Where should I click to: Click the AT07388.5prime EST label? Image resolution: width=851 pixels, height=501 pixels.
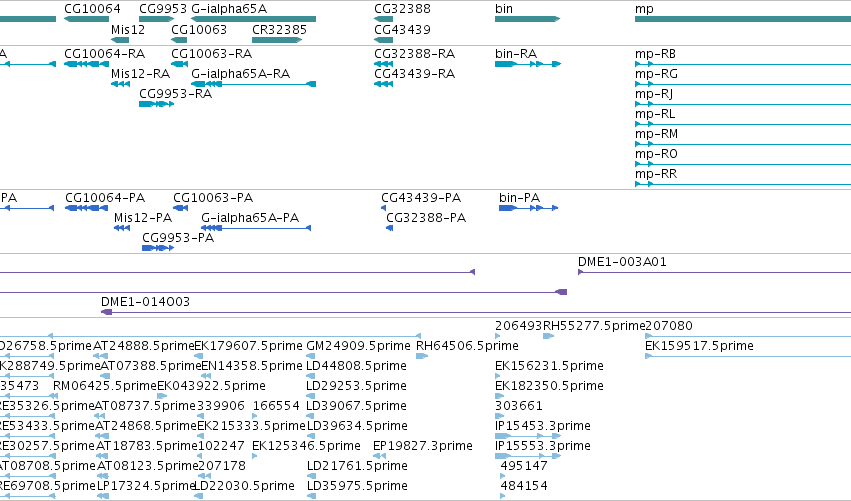[x=150, y=366]
